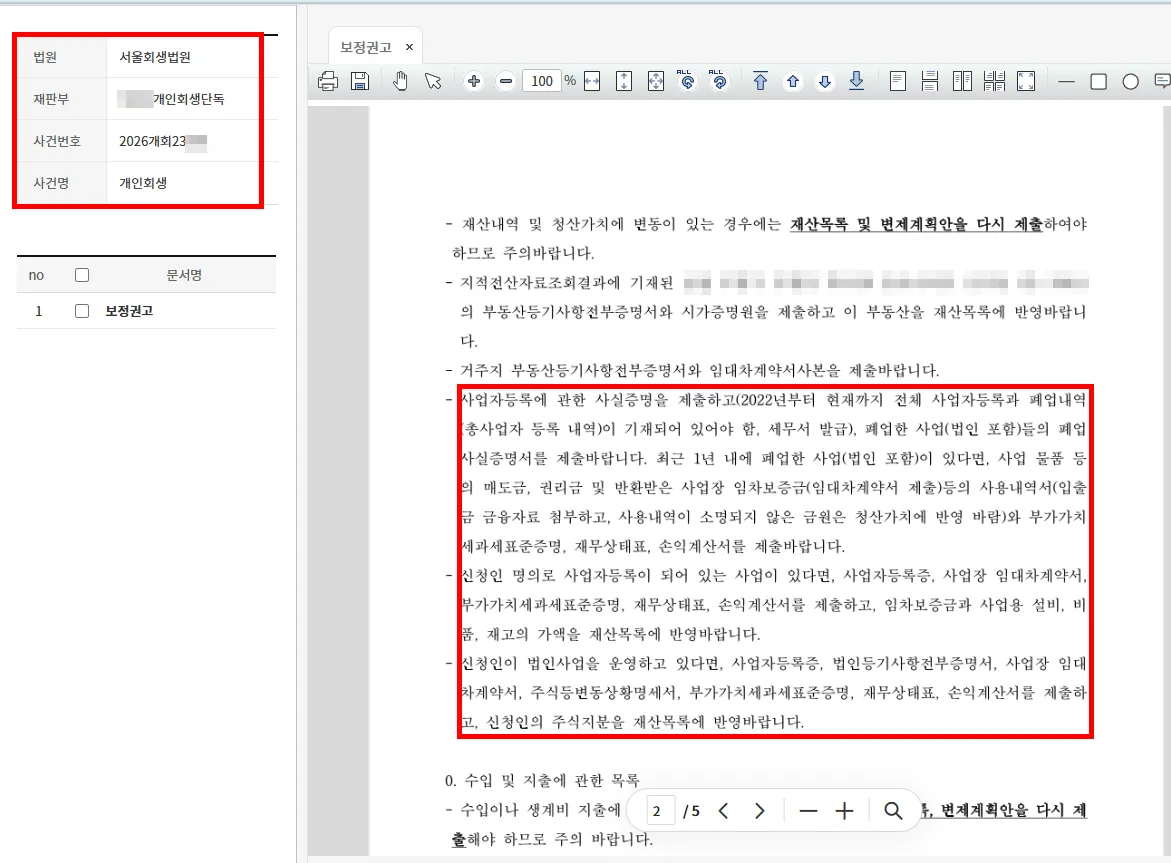Select the arrow pointer tool
1171x863 pixels.
point(433,81)
